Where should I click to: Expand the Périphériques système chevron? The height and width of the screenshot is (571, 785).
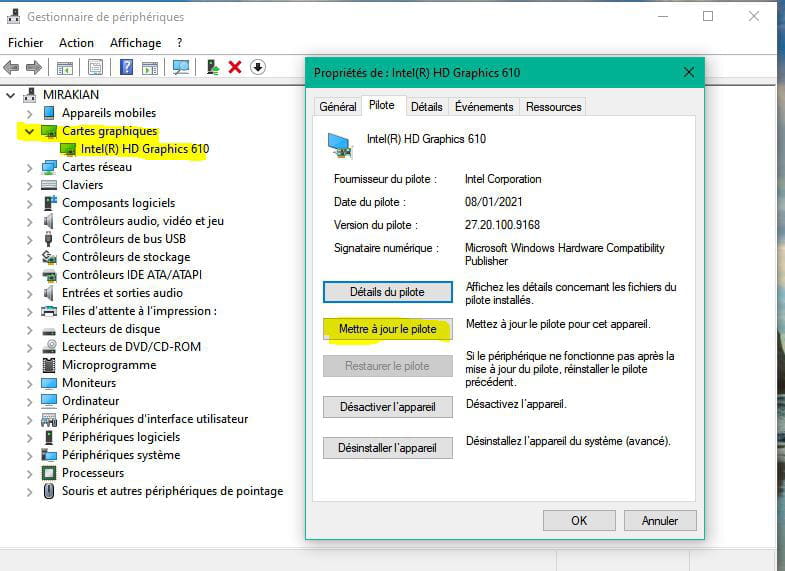(x=30, y=456)
